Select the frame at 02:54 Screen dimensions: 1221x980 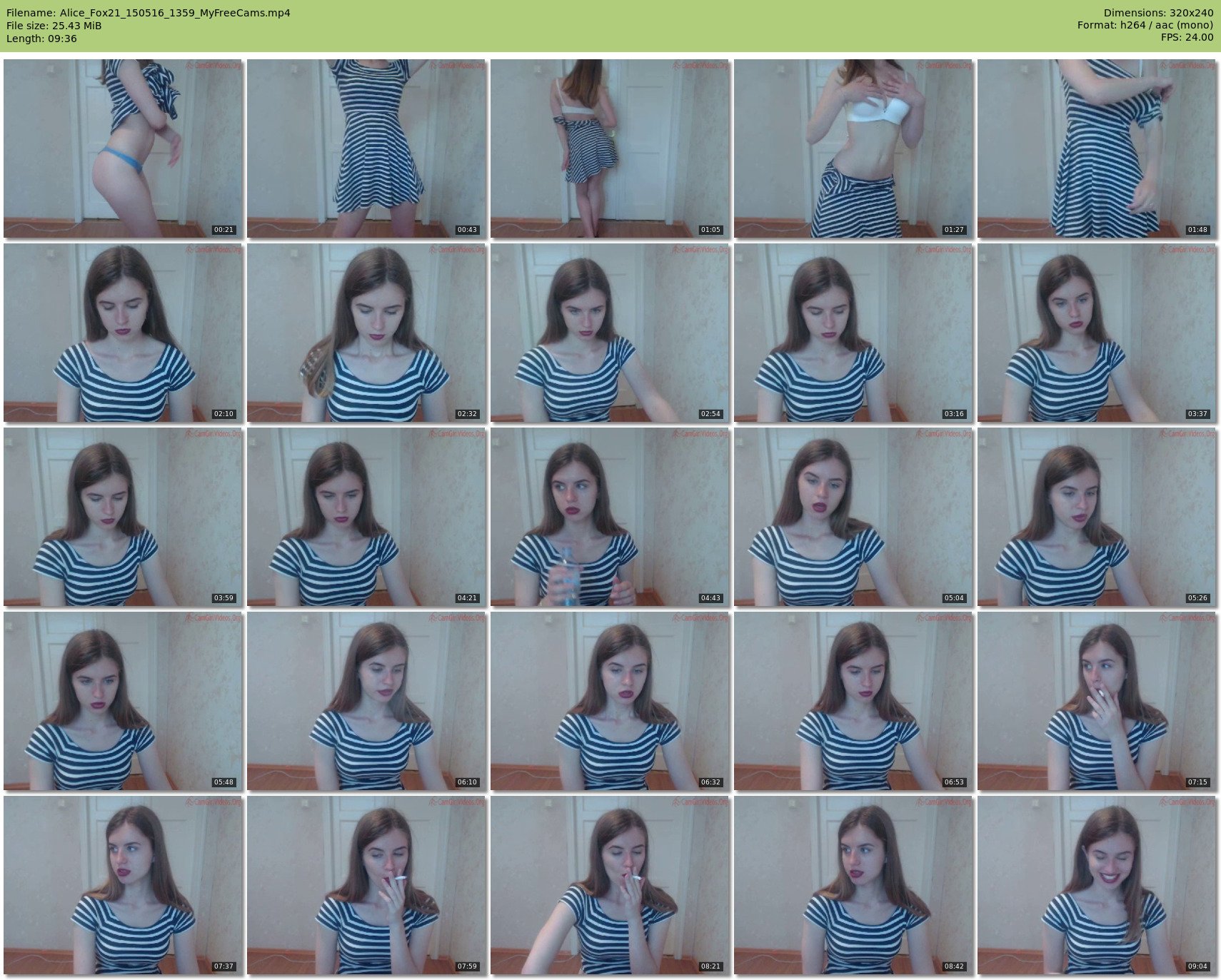click(610, 333)
